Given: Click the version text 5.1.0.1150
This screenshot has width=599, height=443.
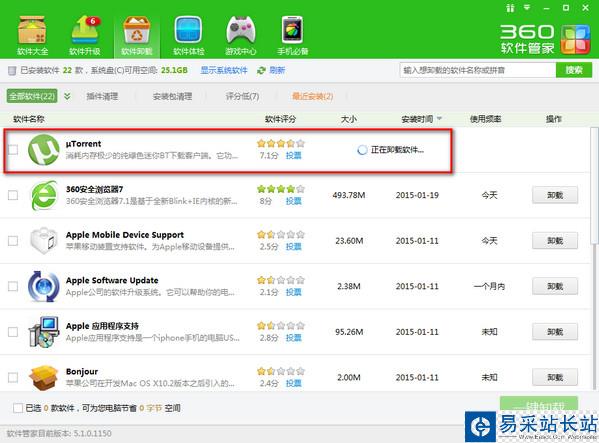Looking at the screenshot, I should point(92,433).
